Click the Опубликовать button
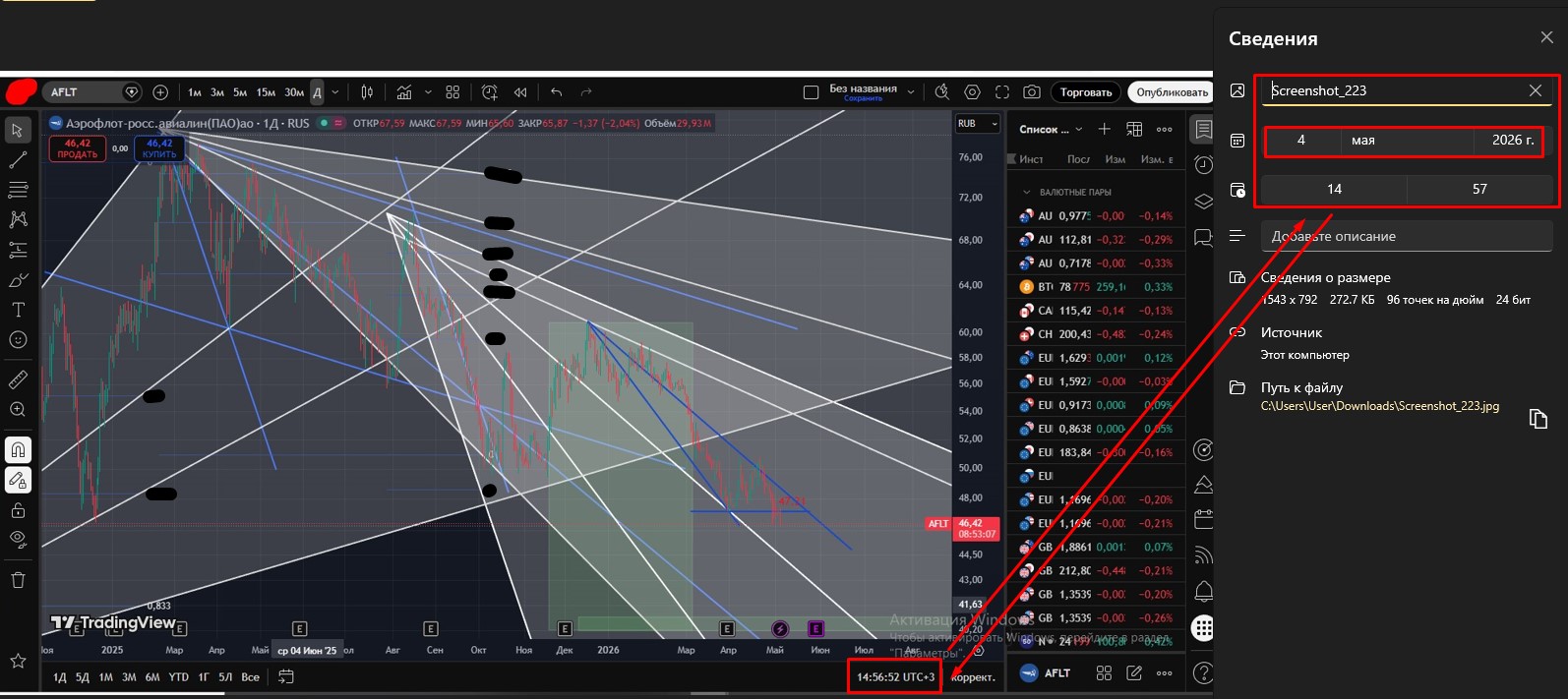The height and width of the screenshot is (699, 1568). point(1171,92)
